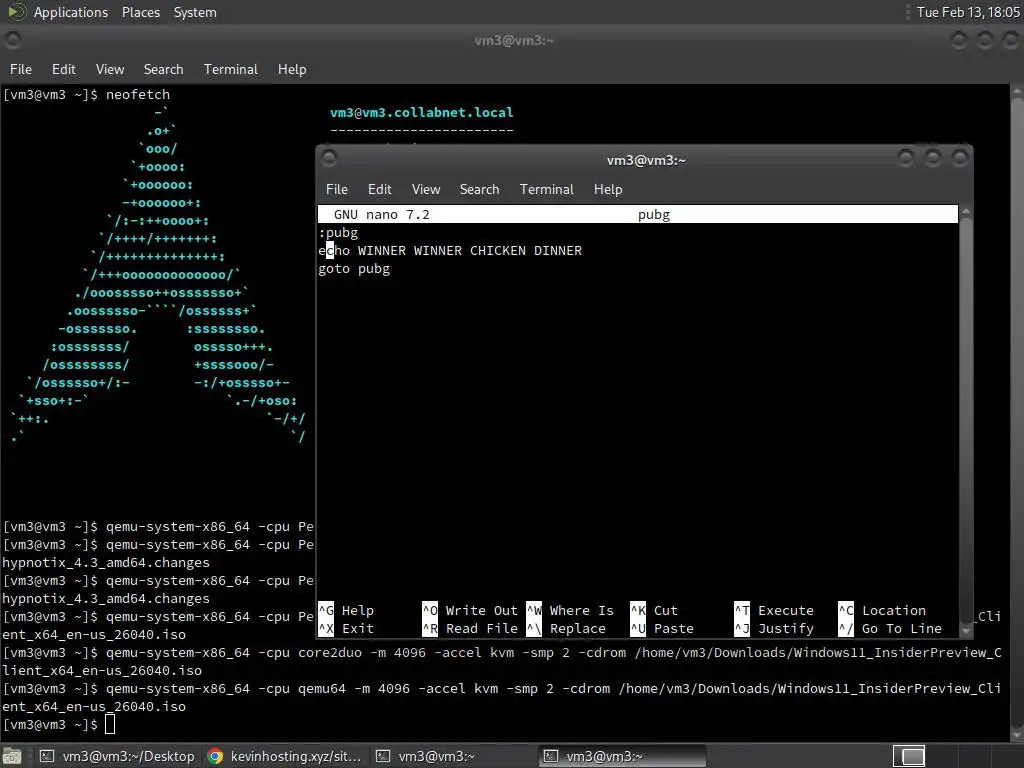Click the 'neofetch' command in background terminal
This screenshot has height=768, width=1024.
coord(138,95)
